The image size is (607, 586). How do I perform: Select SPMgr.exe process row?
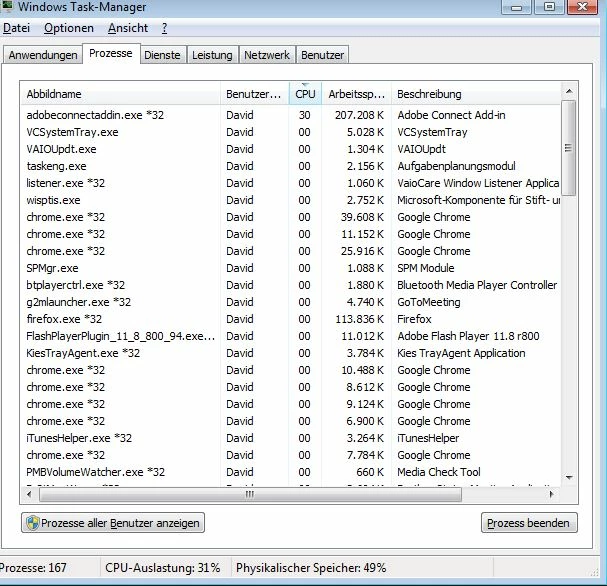[290, 268]
